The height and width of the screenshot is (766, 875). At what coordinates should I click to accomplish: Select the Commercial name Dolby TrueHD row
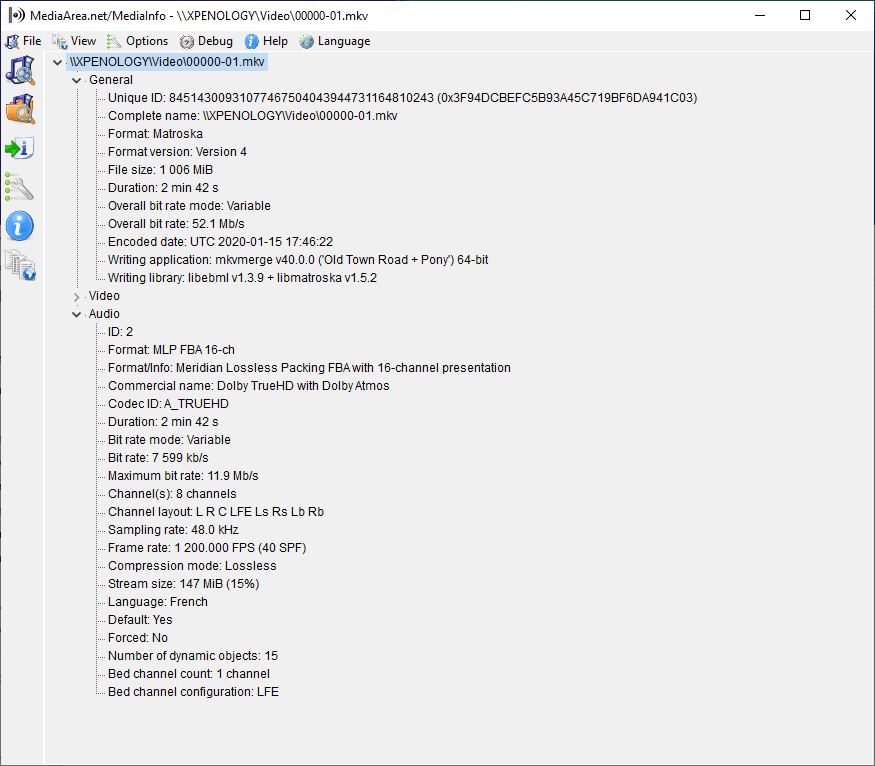(249, 386)
